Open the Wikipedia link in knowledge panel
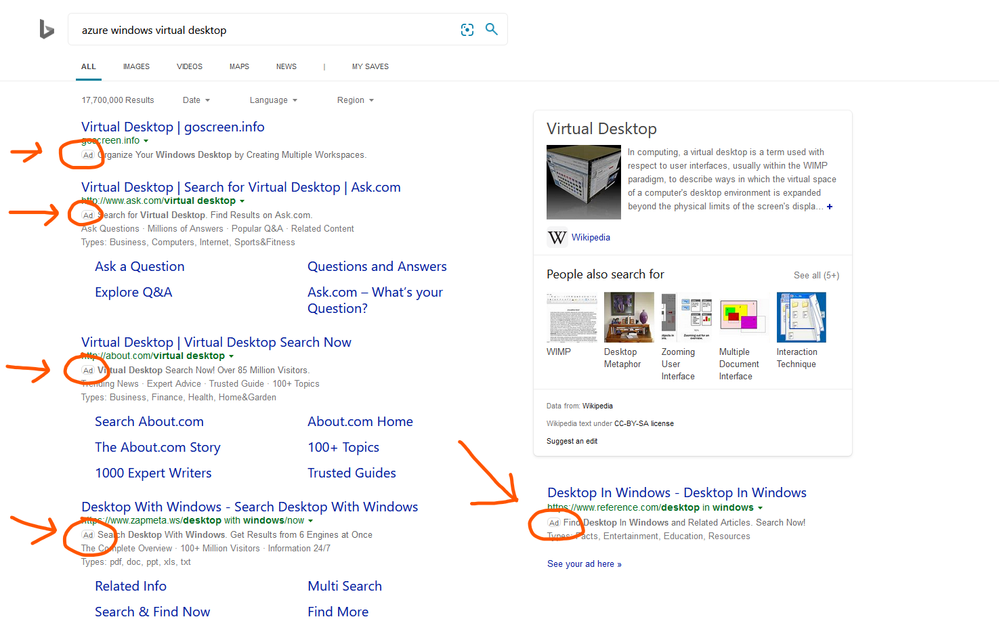 point(591,237)
